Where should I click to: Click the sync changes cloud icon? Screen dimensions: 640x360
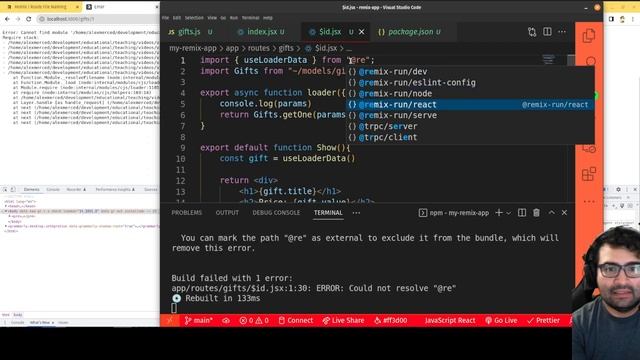[x=226, y=320]
